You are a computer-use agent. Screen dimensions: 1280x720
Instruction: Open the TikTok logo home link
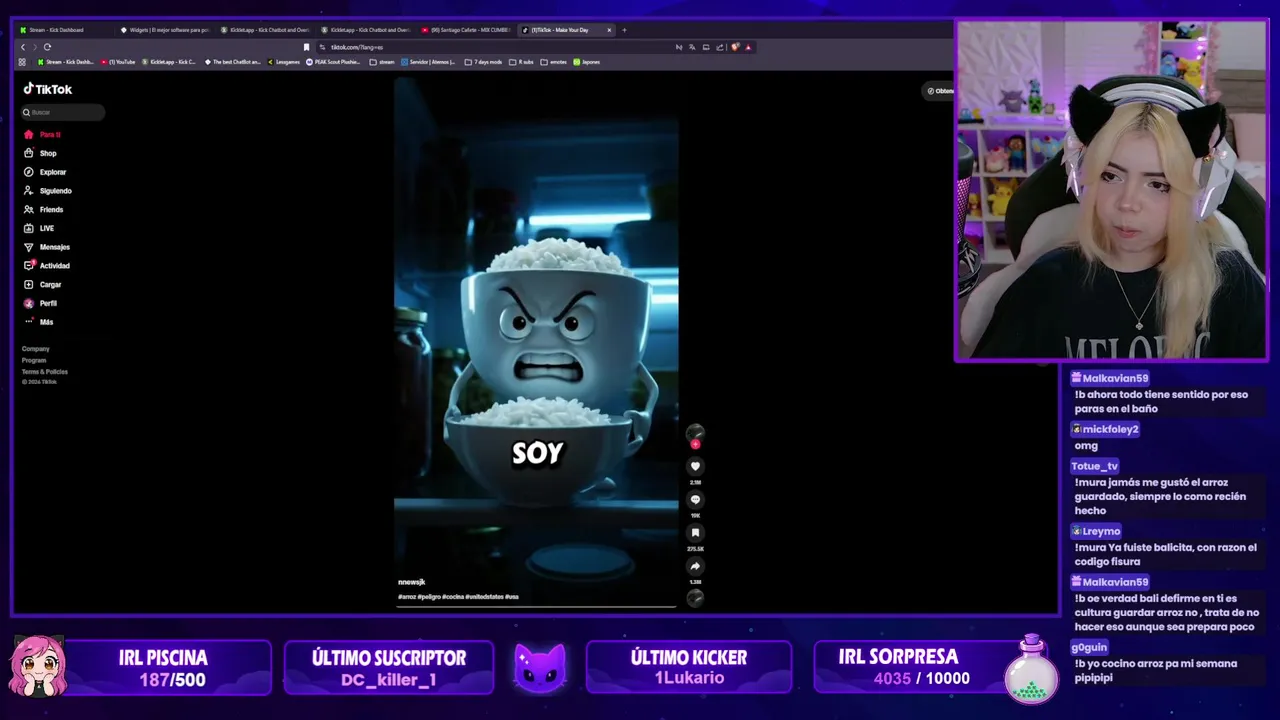(48, 89)
